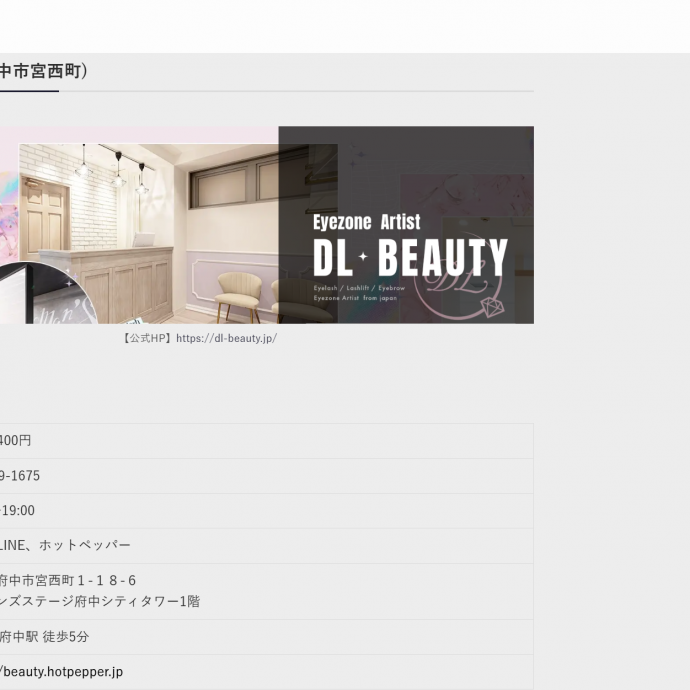Click the address row 府中市宮西町1-18-6
This screenshot has width=690, height=690.
(x=68, y=581)
